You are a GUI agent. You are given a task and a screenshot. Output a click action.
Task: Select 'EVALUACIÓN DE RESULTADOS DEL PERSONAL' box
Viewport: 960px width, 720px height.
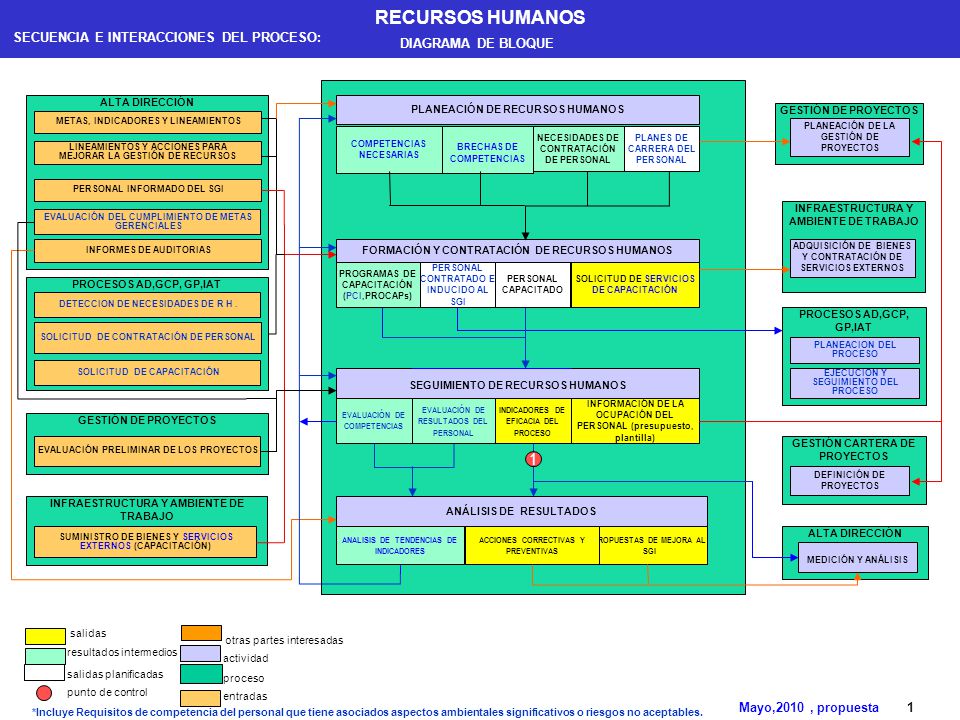pyautogui.click(x=454, y=421)
